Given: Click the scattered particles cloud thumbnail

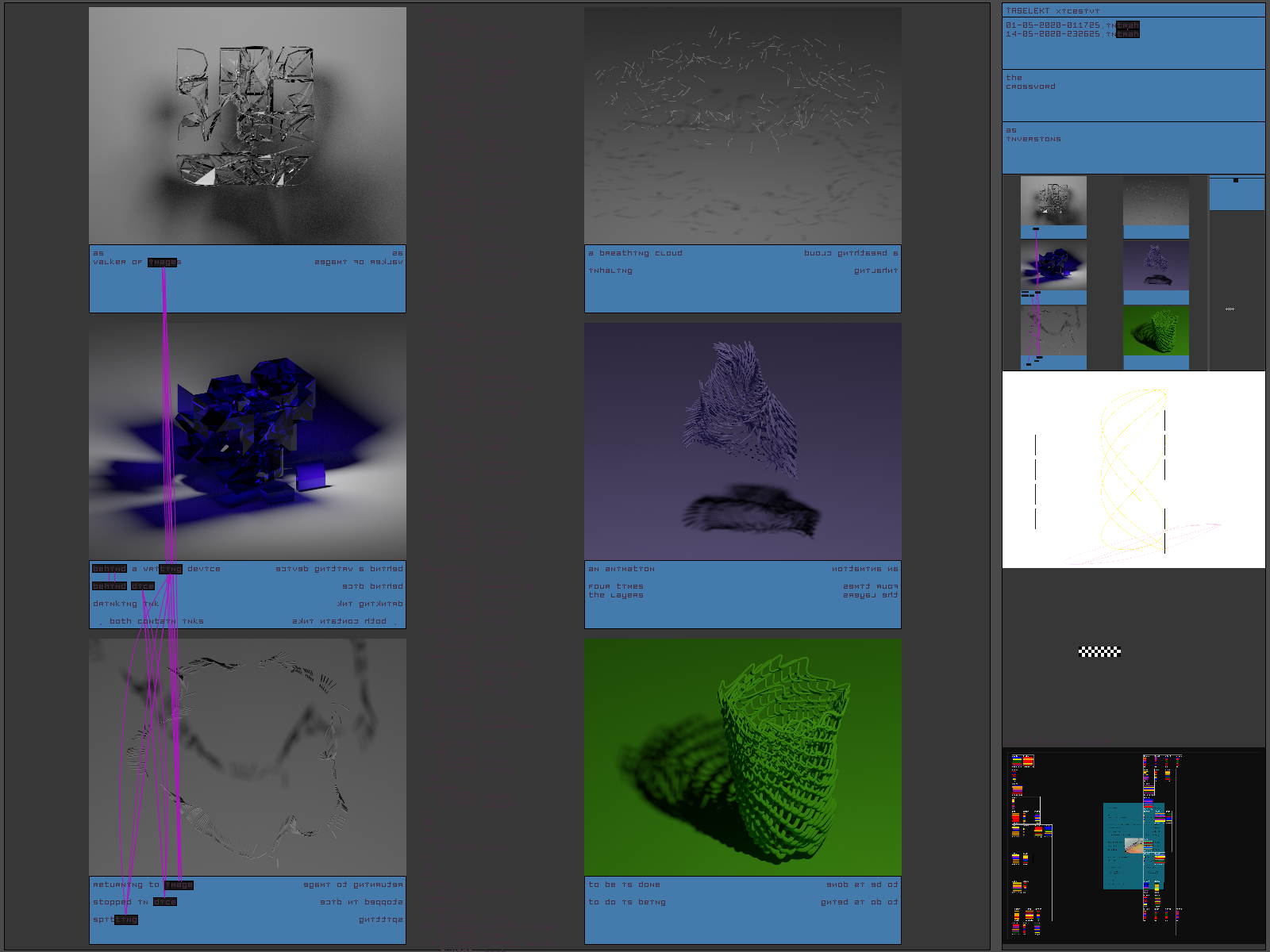Looking at the screenshot, I should pos(1156,201).
